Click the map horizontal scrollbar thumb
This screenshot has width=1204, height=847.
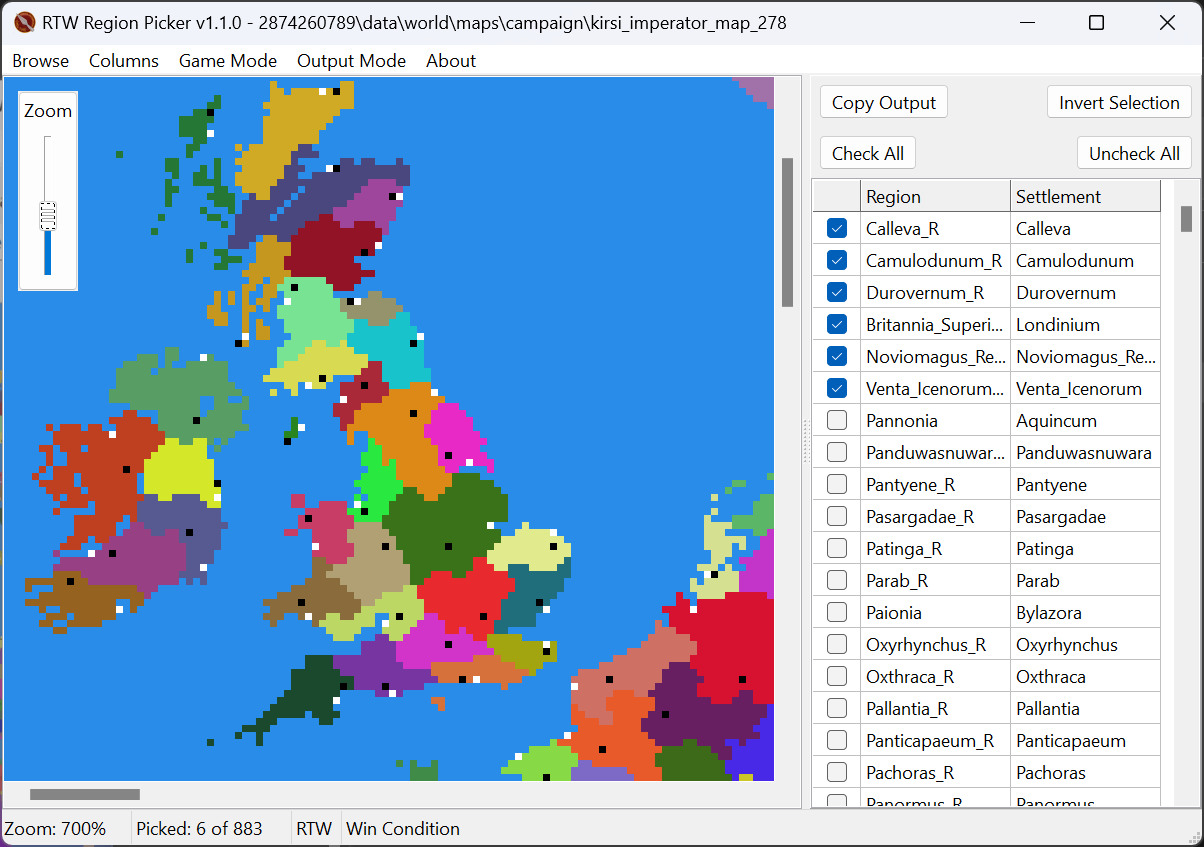click(x=85, y=795)
